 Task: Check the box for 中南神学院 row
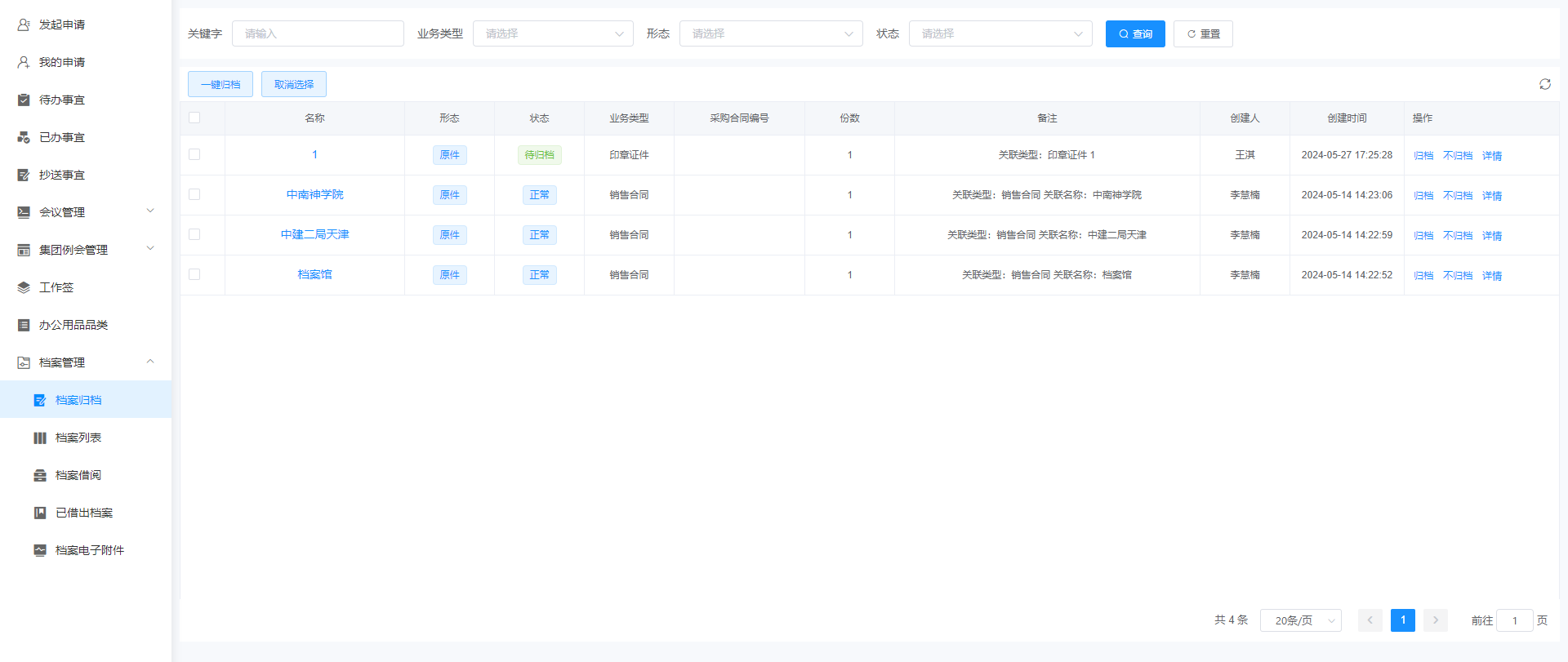194,194
